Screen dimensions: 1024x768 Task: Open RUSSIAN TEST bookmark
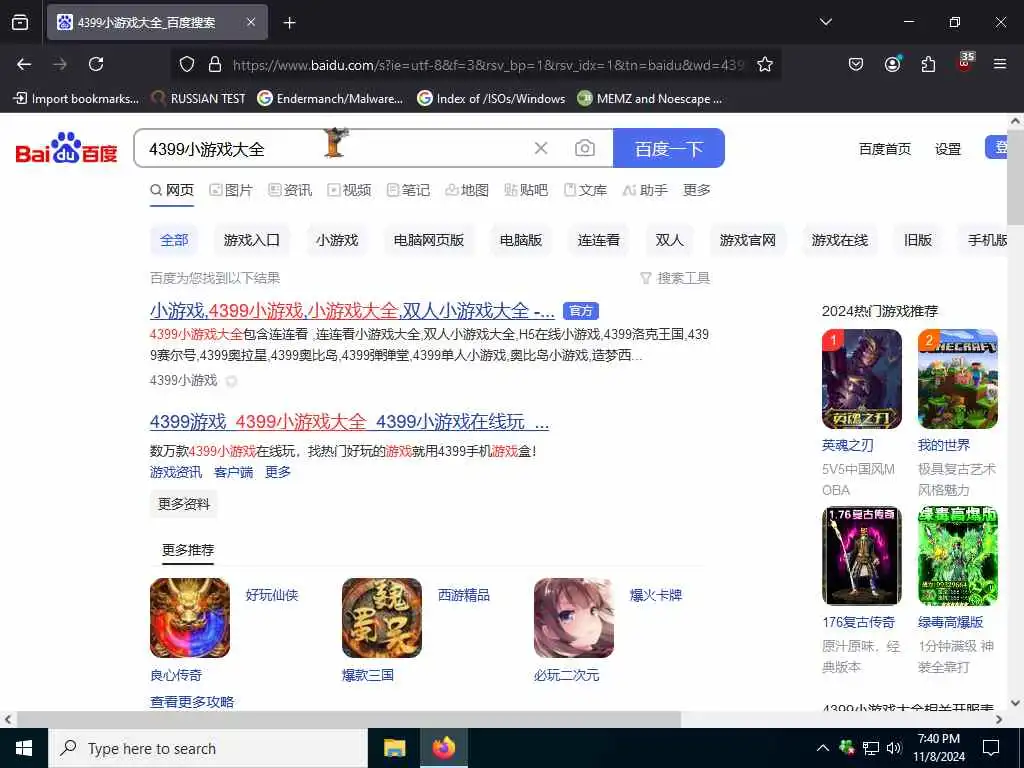point(199,99)
